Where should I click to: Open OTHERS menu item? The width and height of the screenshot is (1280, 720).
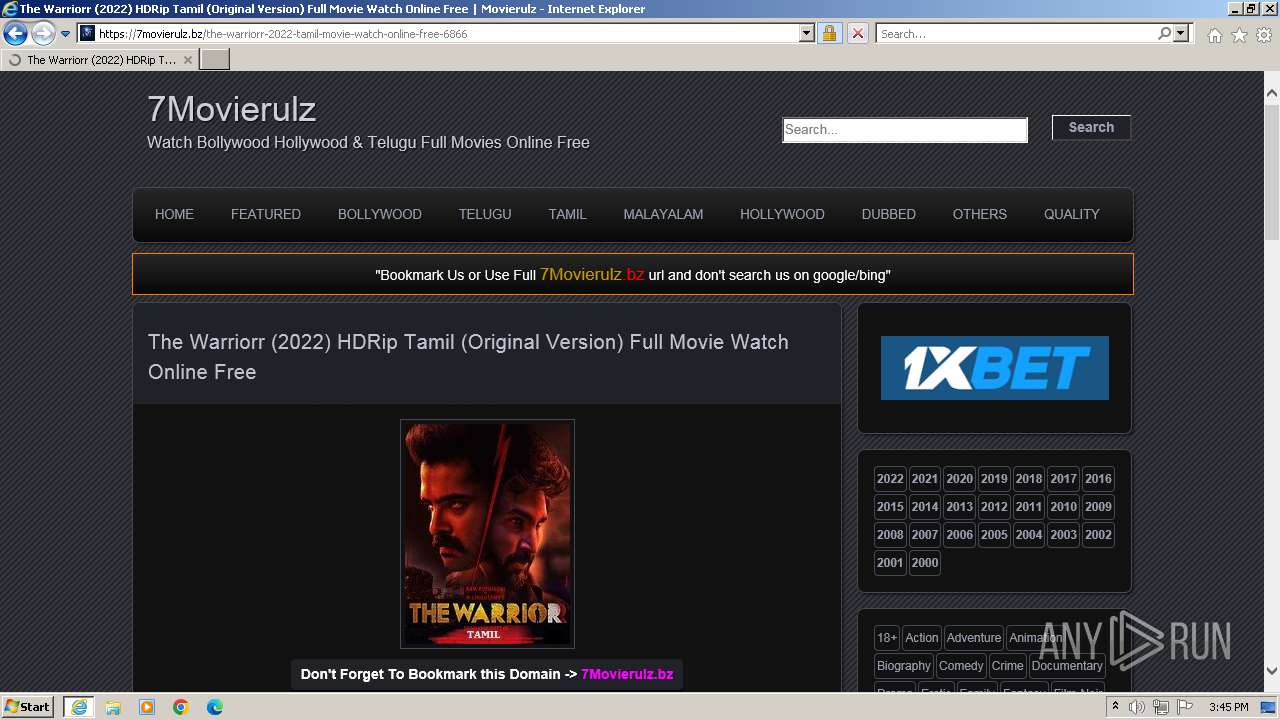pos(980,214)
